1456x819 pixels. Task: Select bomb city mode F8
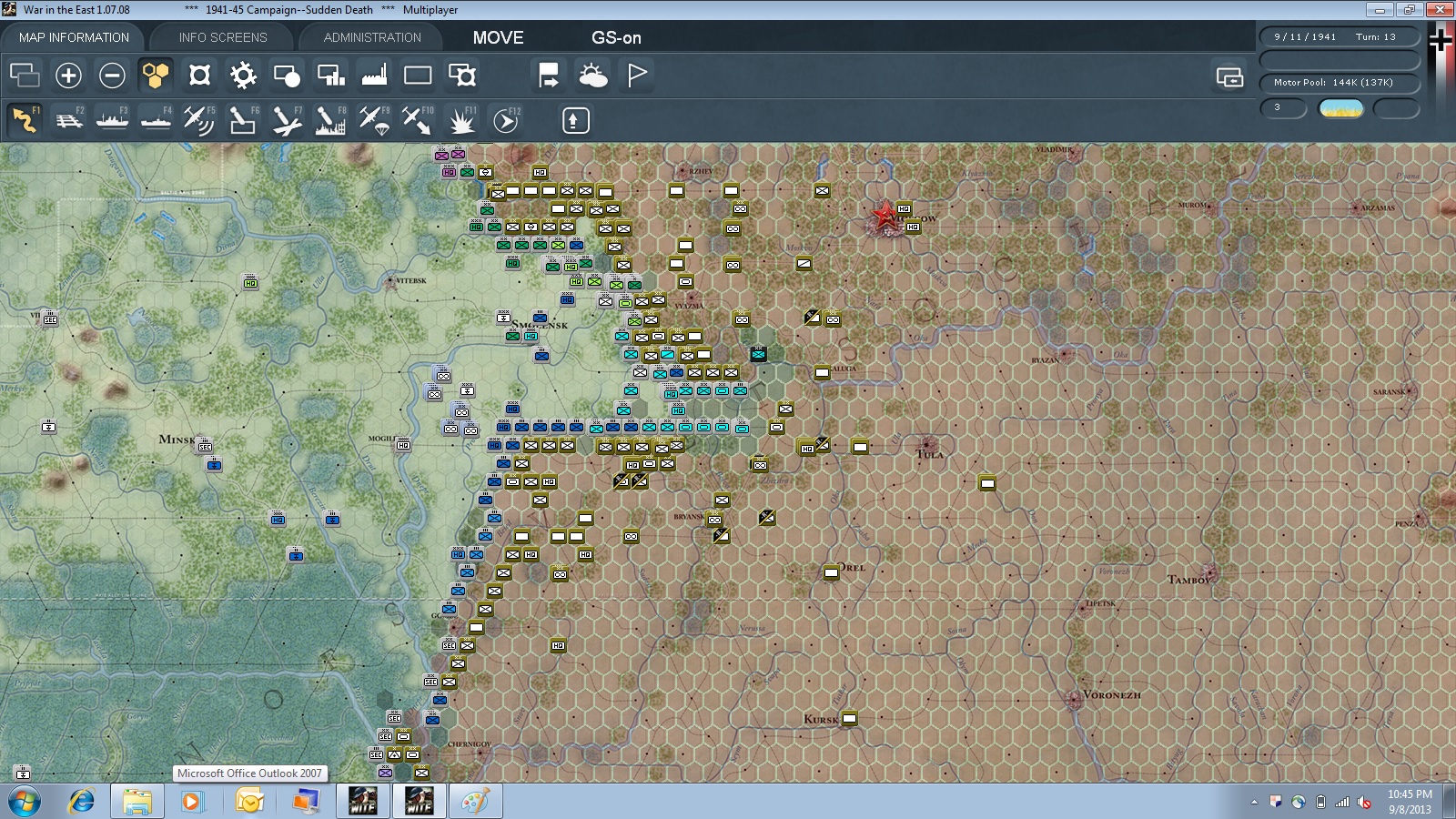pyautogui.click(x=330, y=120)
